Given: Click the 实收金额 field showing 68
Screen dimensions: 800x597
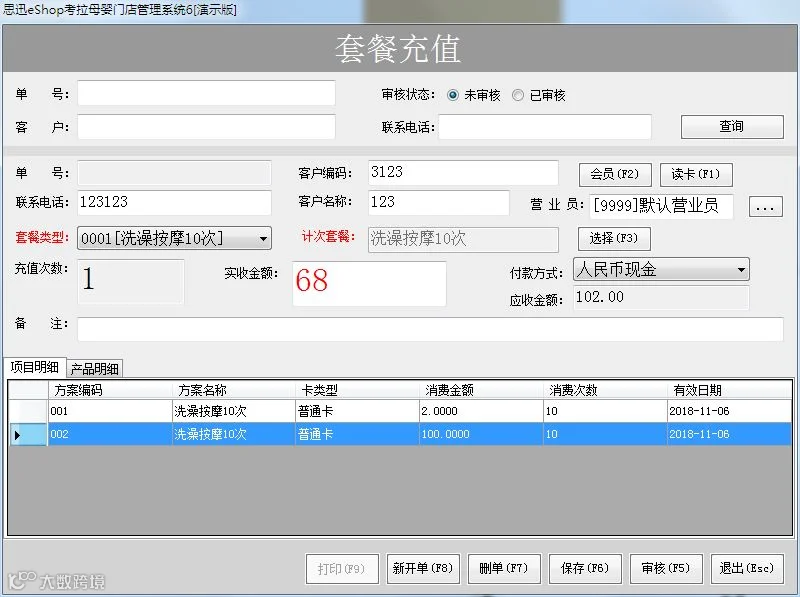Looking at the screenshot, I should click(369, 283).
